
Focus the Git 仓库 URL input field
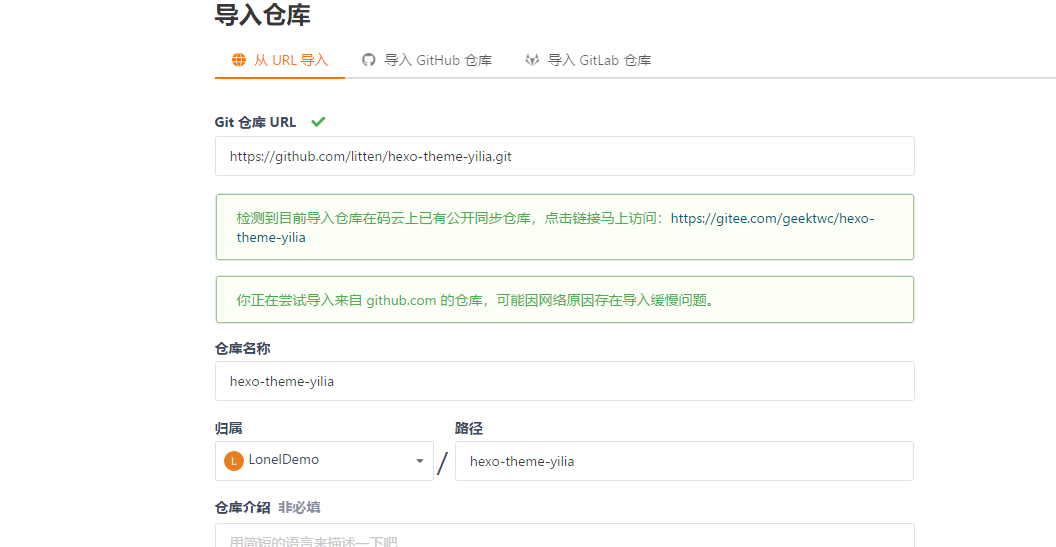(x=564, y=156)
